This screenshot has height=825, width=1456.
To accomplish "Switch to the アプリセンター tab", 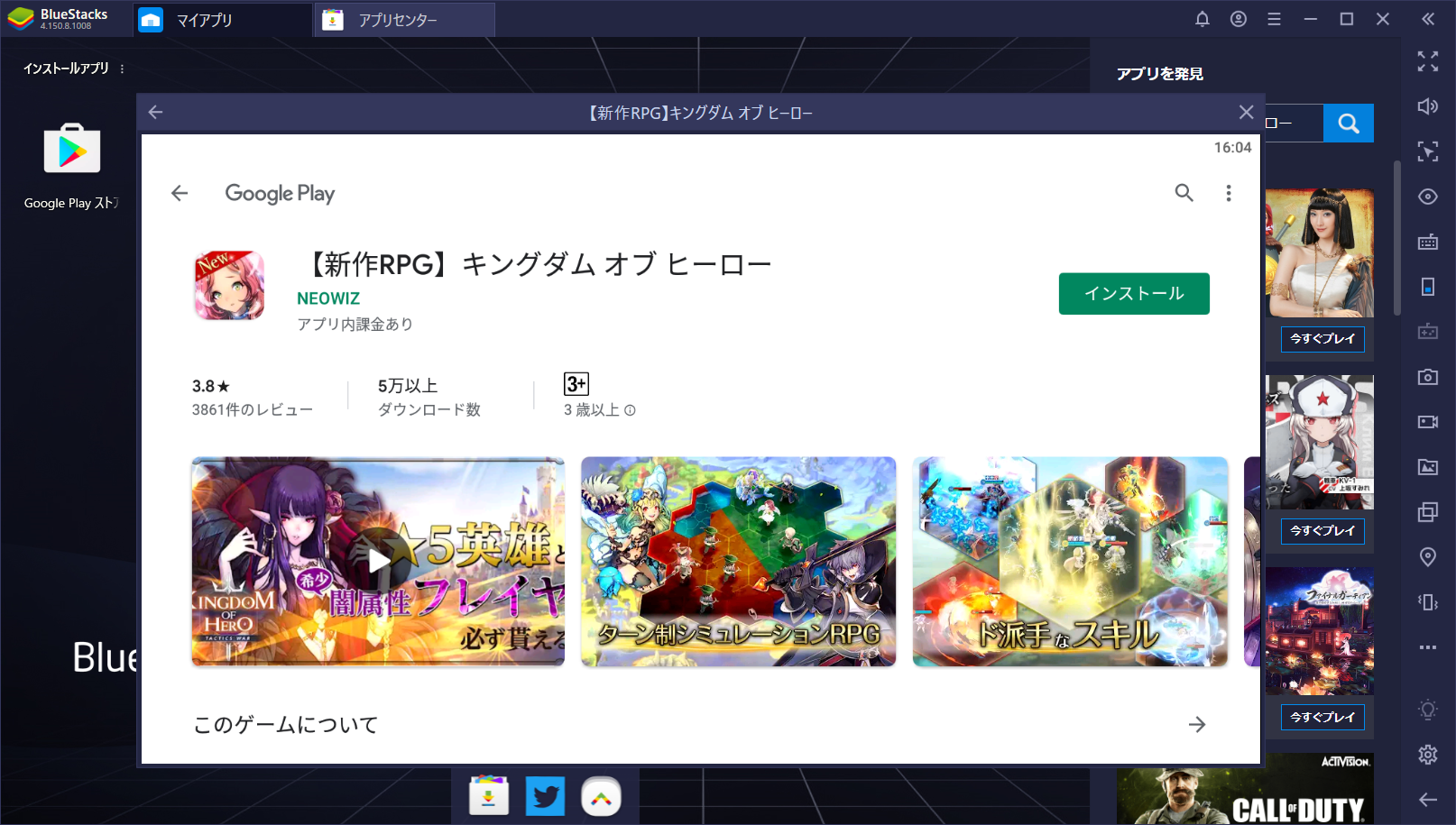I will tap(404, 20).
